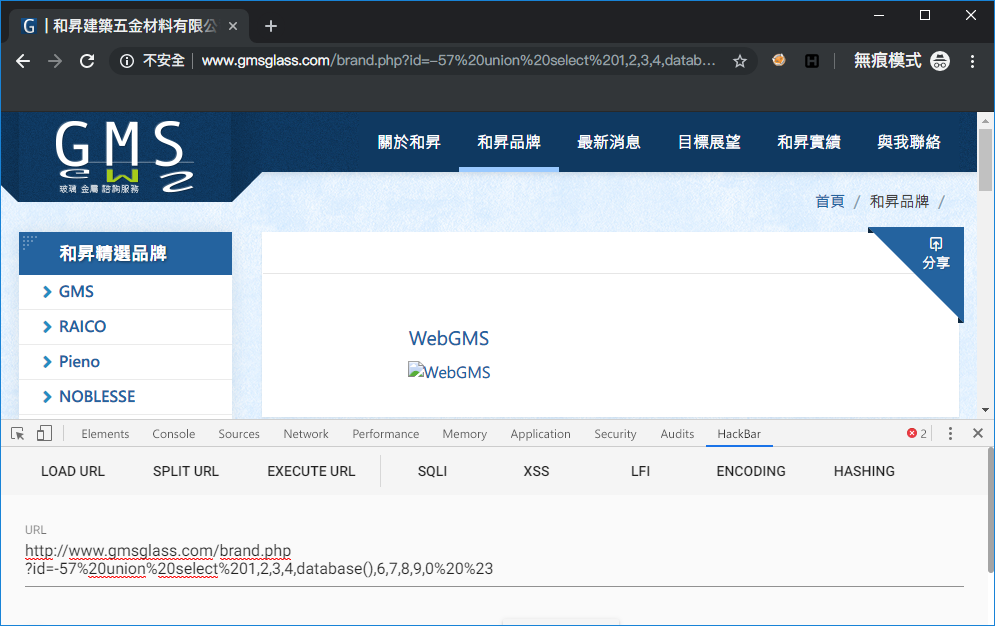Switch to the Performance DevTools tab

coord(385,434)
